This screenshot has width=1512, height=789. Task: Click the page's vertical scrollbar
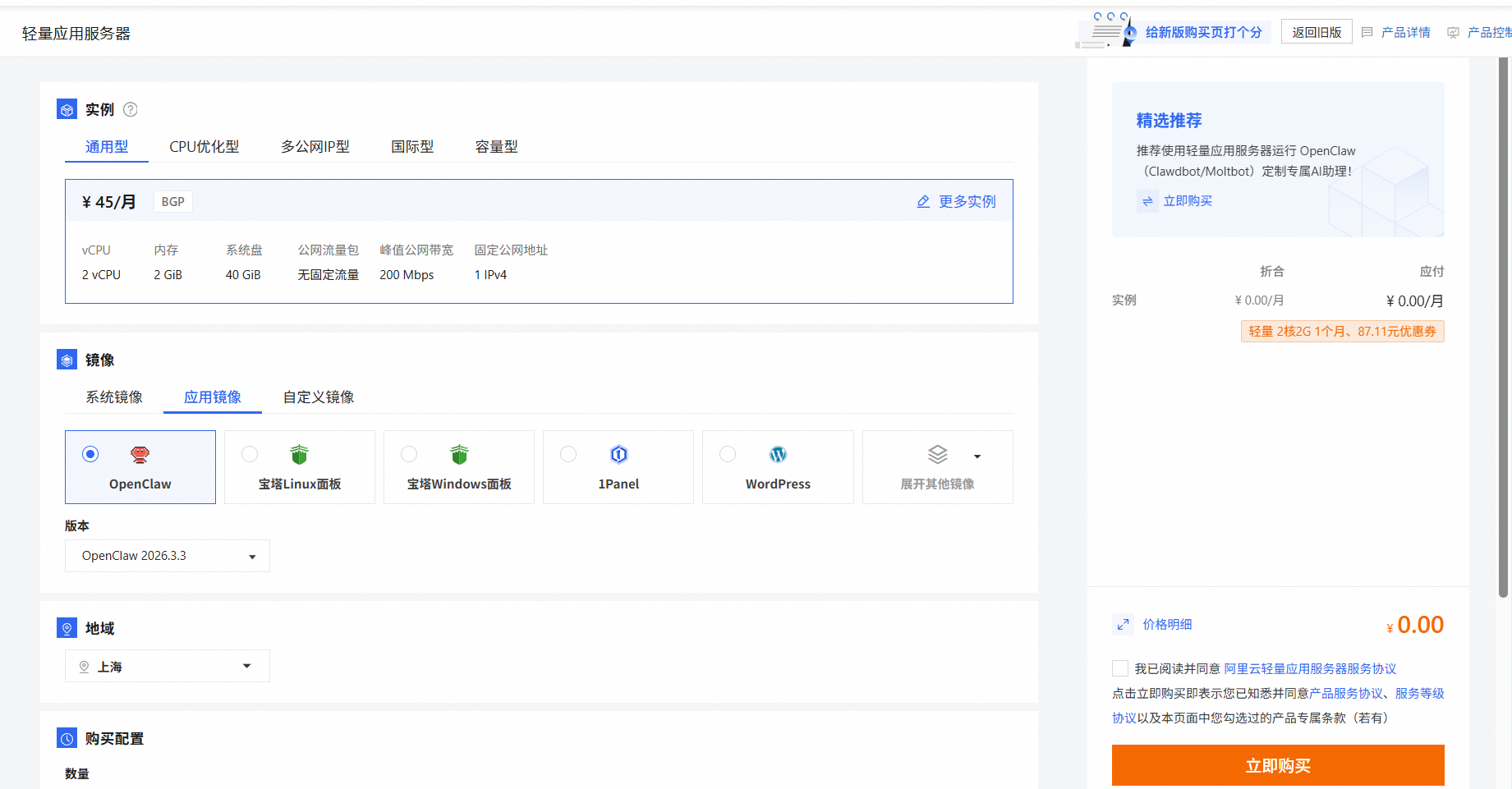1503,328
